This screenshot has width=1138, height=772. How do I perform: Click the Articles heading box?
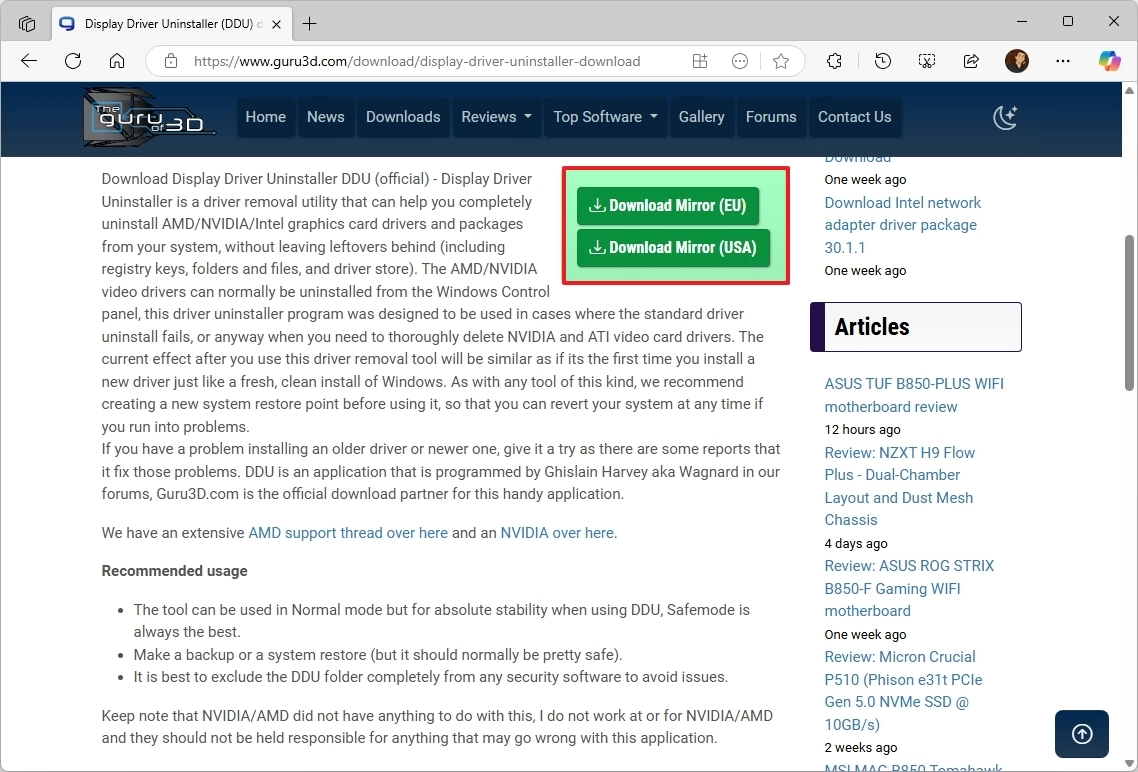(916, 327)
